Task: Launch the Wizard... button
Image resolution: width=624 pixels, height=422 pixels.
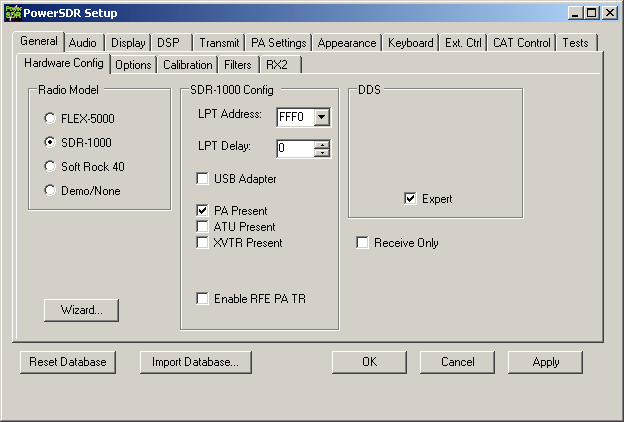Action: coord(81,310)
